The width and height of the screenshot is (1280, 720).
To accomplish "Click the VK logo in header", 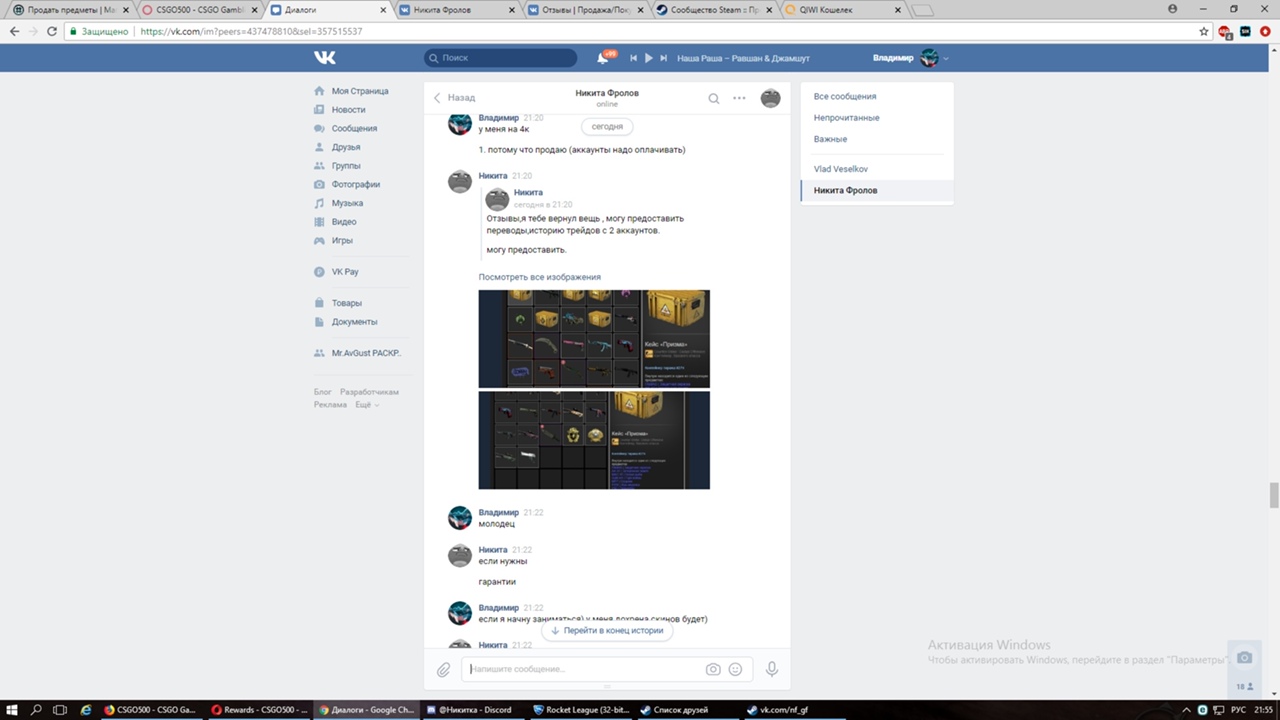I will tap(325, 58).
